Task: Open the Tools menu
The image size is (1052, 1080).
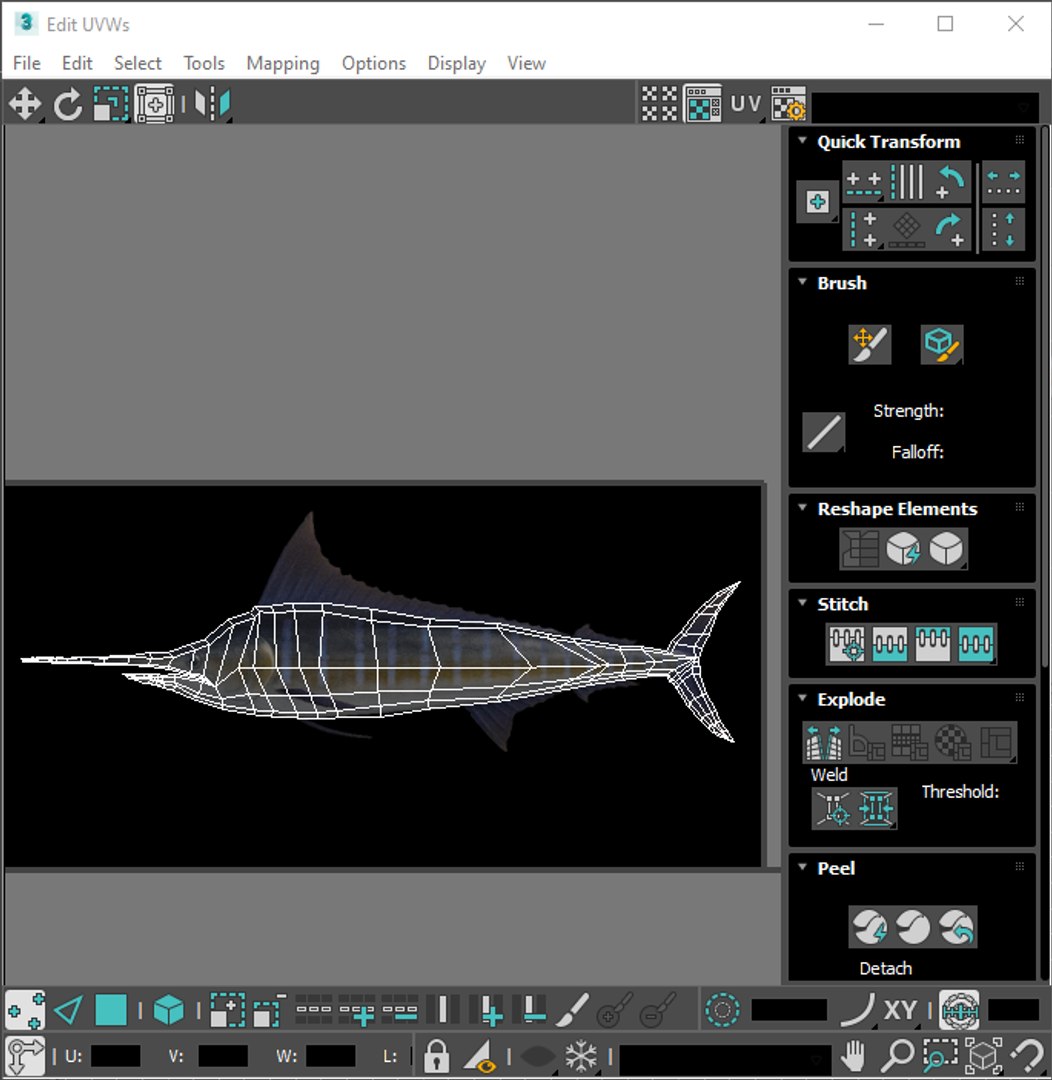Action: pos(204,63)
